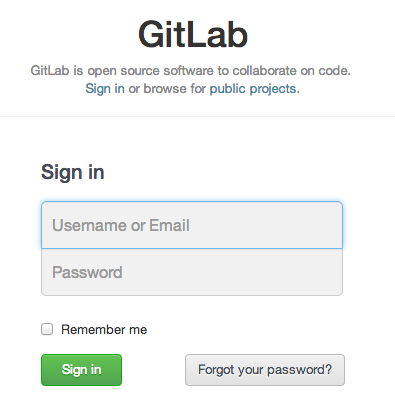The image size is (395, 400).
Task: Click the word 'Email' in placeholder
Action: click(x=169, y=225)
